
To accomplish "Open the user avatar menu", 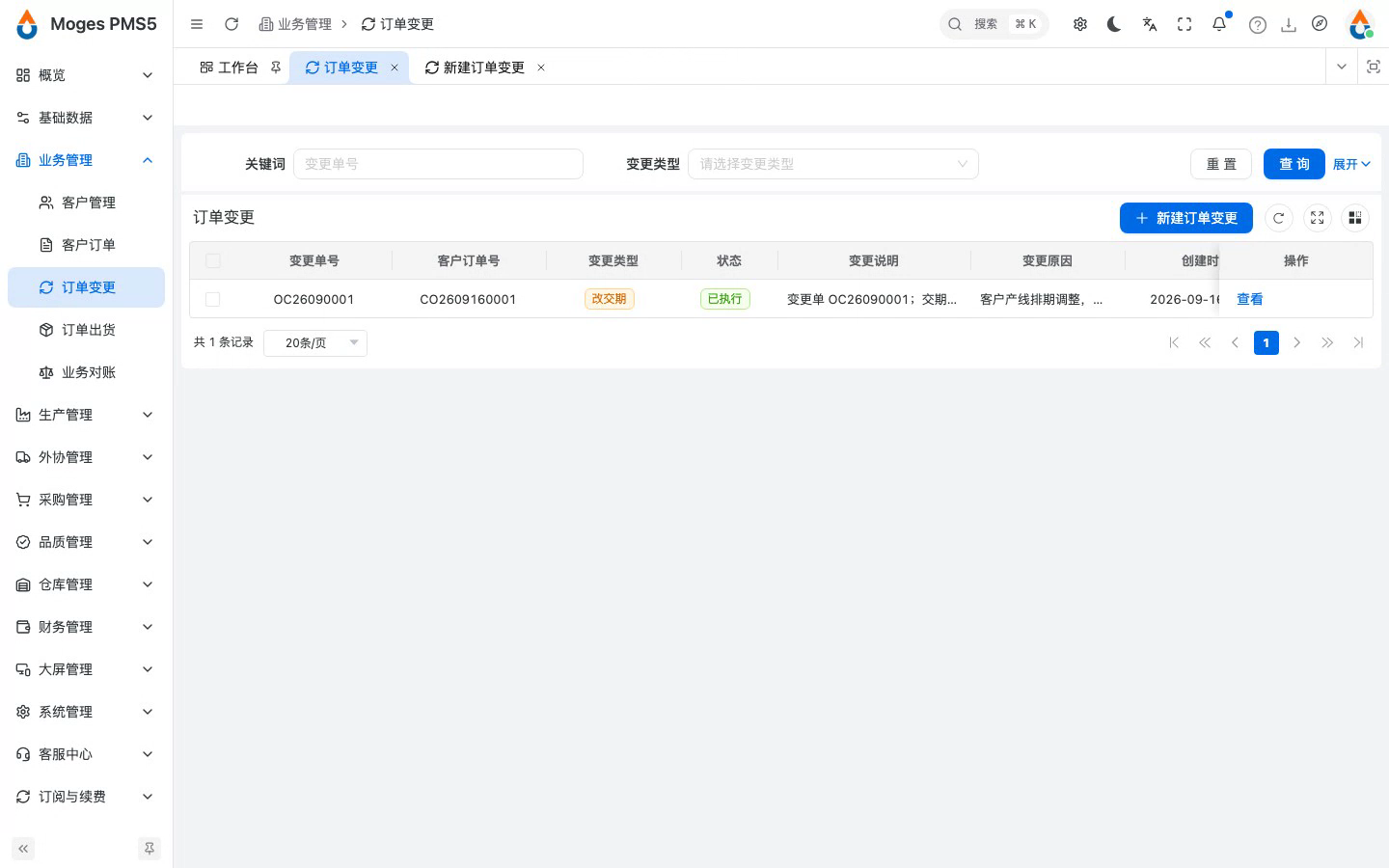I will [1361, 24].
